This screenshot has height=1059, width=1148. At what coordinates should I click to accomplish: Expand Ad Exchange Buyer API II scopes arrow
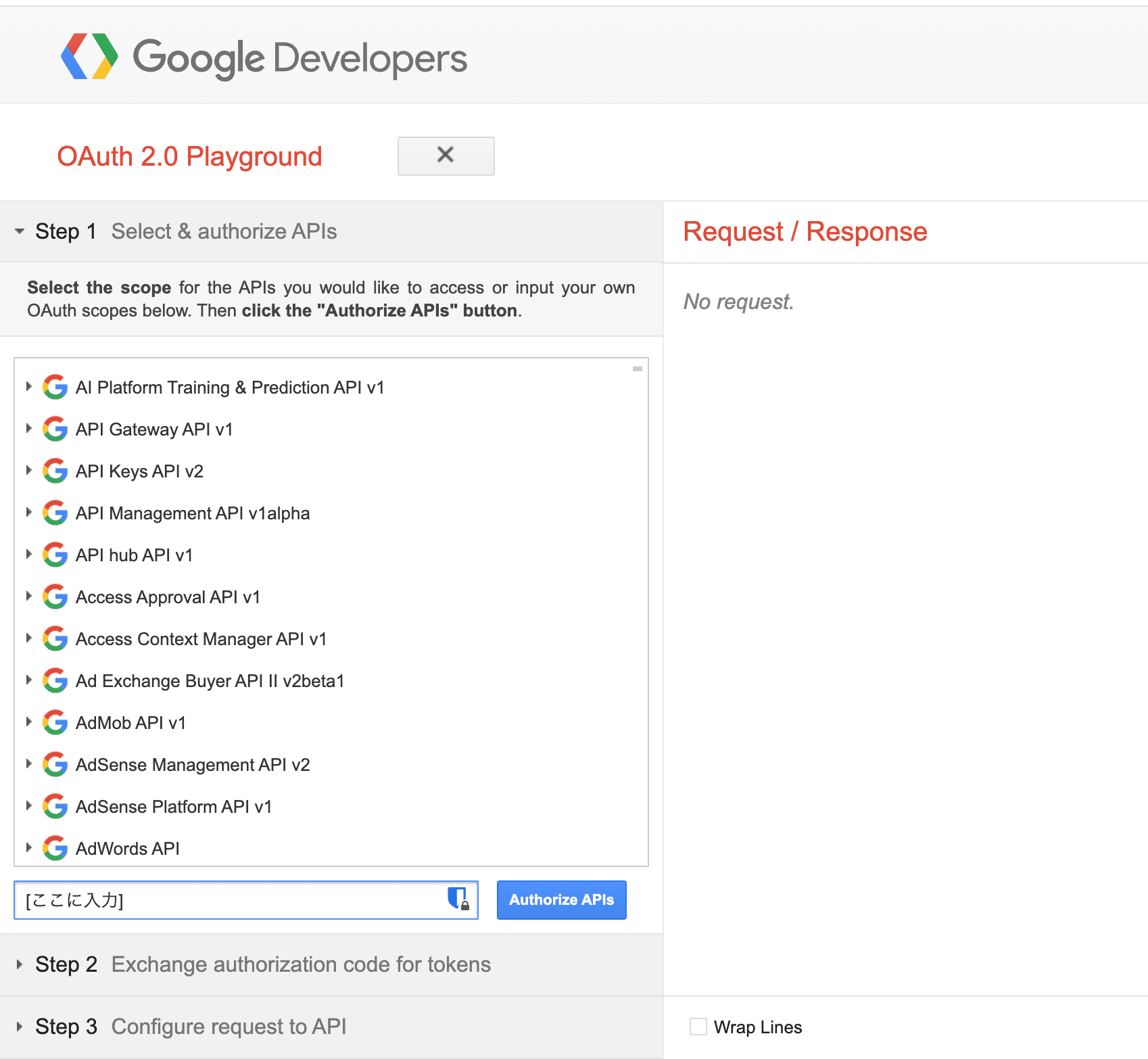28,680
